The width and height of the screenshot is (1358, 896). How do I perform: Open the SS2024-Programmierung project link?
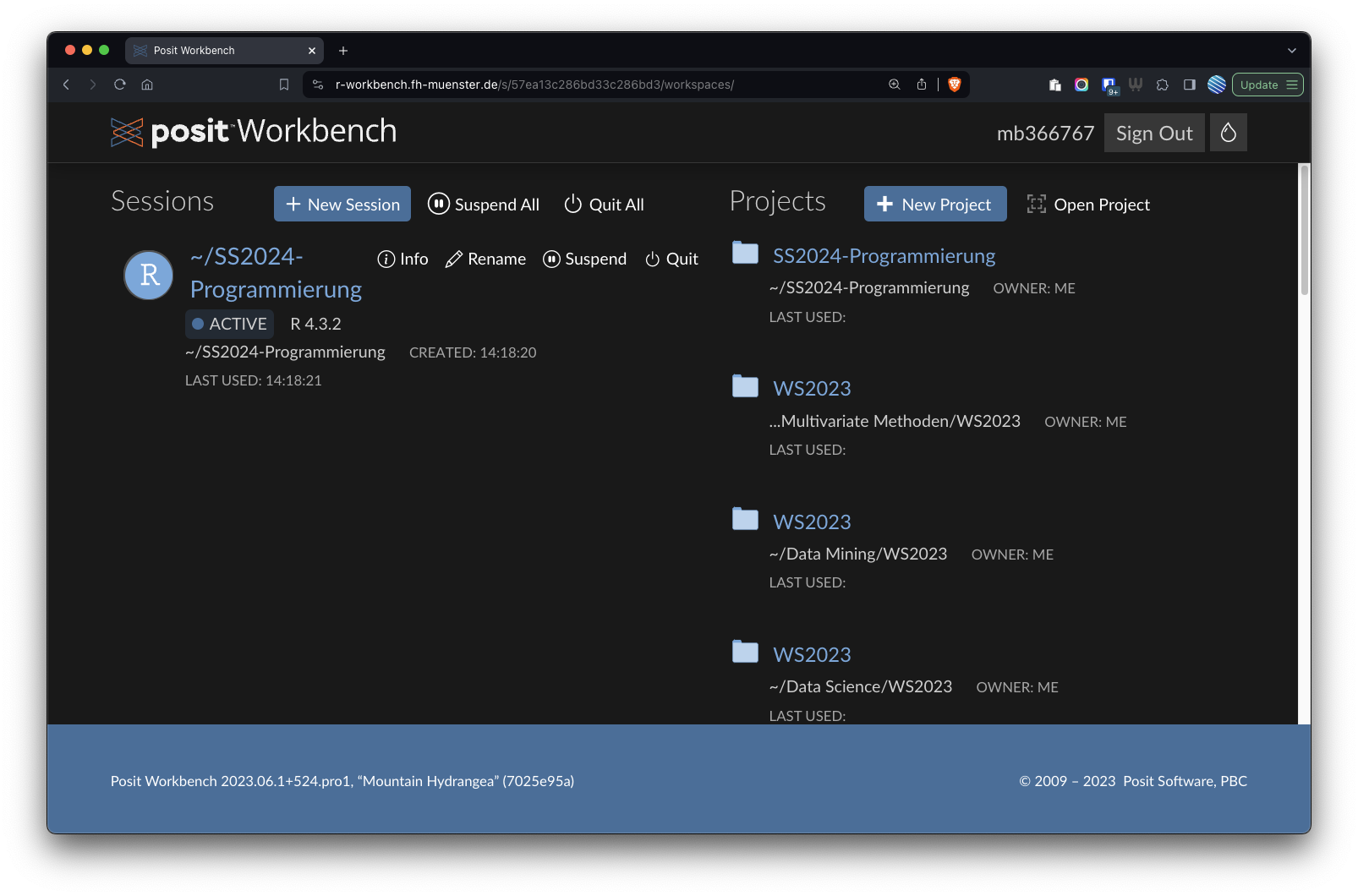[x=884, y=256]
